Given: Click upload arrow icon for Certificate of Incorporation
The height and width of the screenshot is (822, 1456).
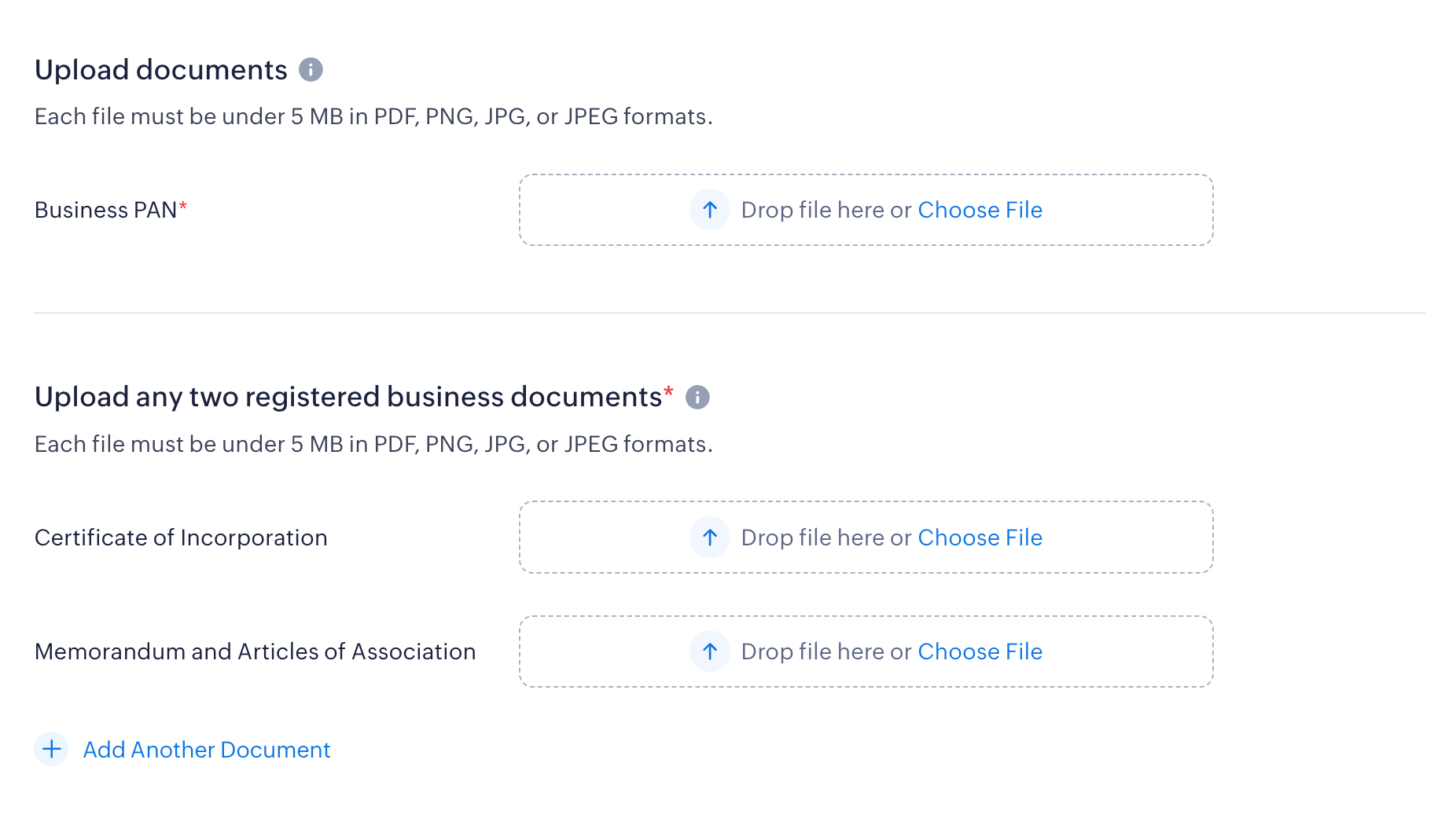Looking at the screenshot, I should pos(710,538).
